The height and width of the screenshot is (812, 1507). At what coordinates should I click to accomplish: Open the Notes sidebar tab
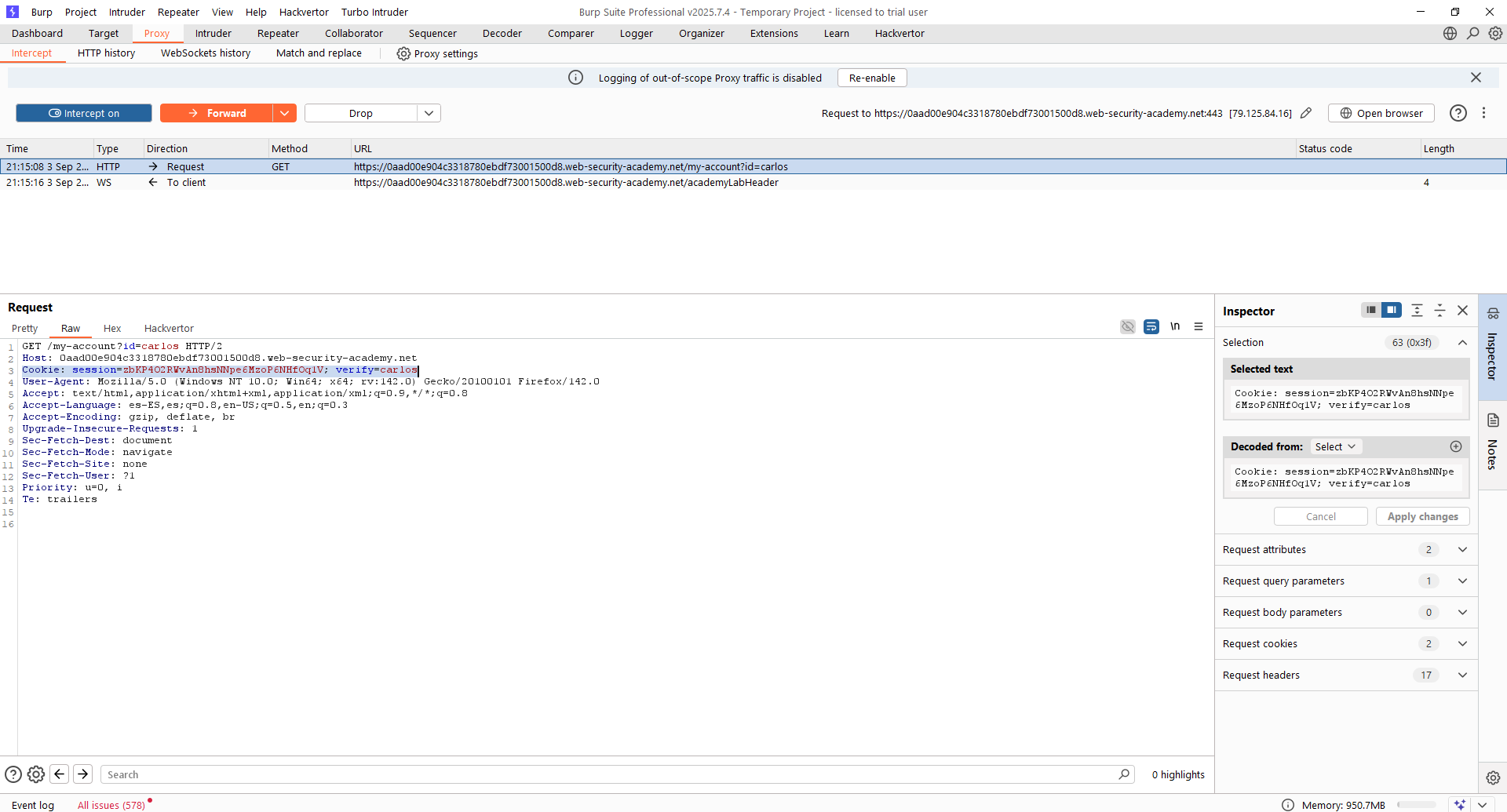1493,445
